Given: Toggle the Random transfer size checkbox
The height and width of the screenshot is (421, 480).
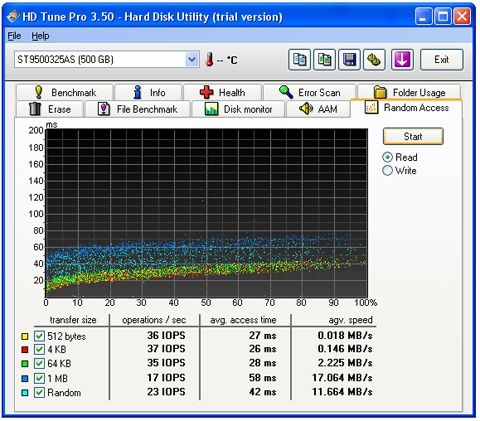Looking at the screenshot, I should pyautogui.click(x=39, y=392).
